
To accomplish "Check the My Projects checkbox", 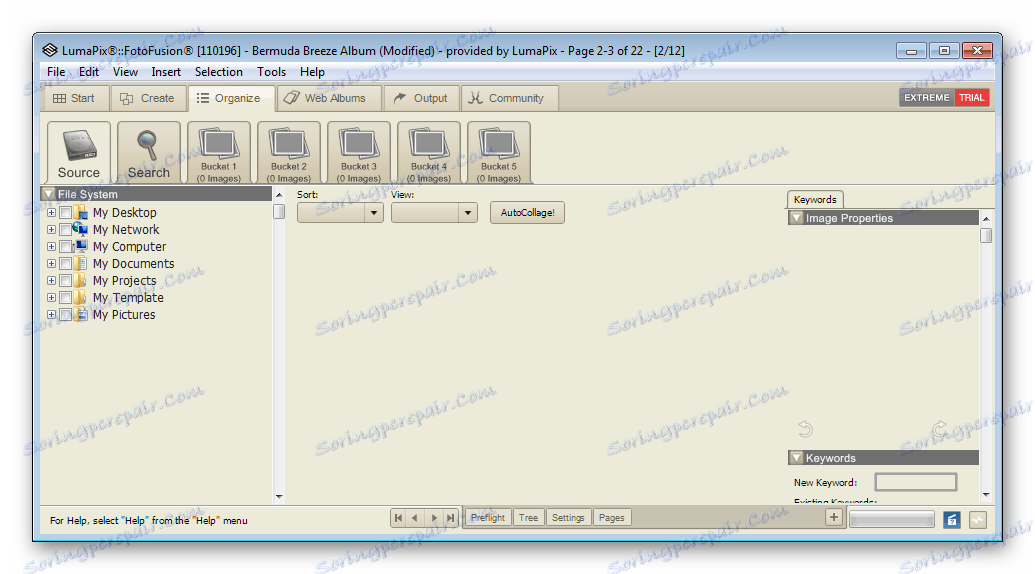I will click(65, 281).
